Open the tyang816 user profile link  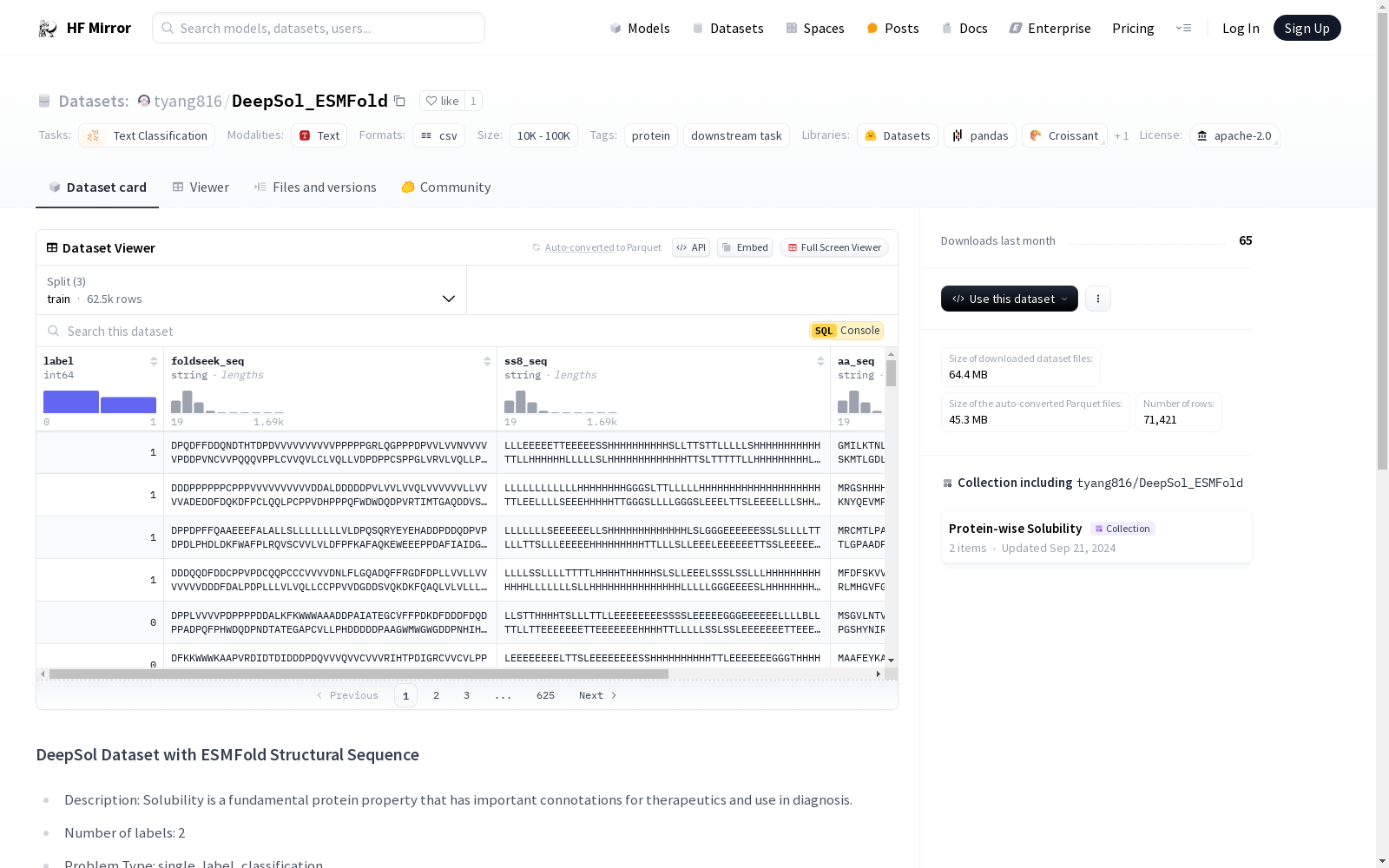tap(188, 102)
